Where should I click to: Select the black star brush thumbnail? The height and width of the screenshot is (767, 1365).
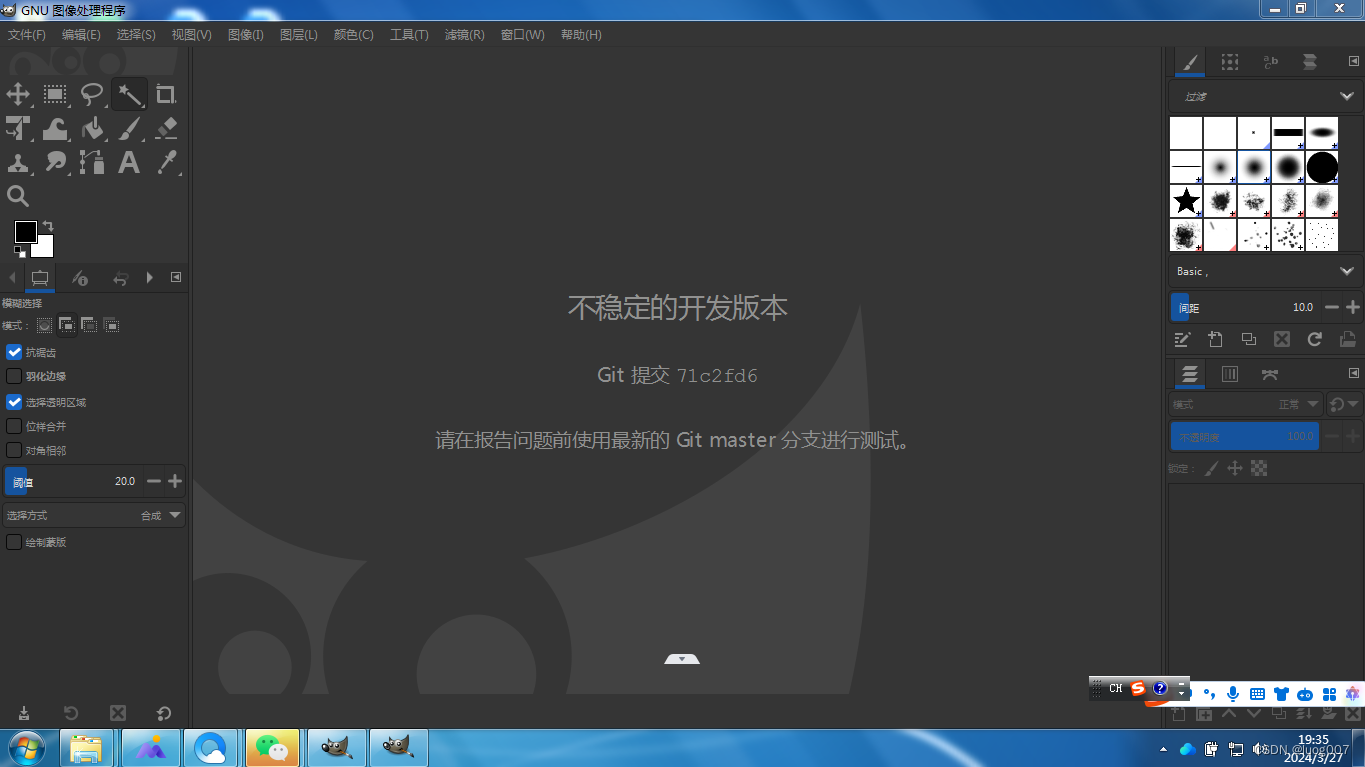click(1186, 201)
